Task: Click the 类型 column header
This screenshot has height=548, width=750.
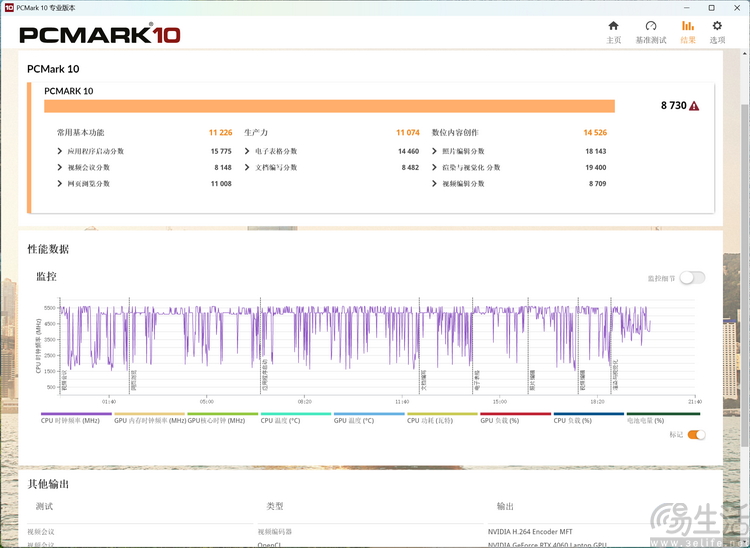Action: click(x=275, y=506)
